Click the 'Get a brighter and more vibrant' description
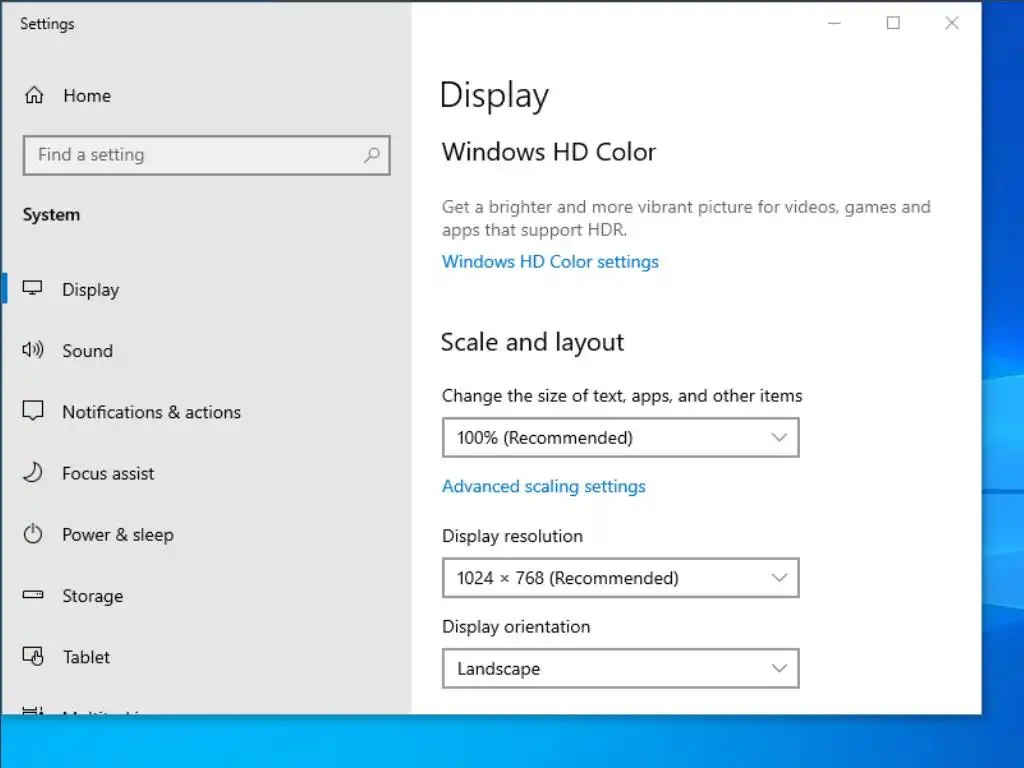 [686, 218]
